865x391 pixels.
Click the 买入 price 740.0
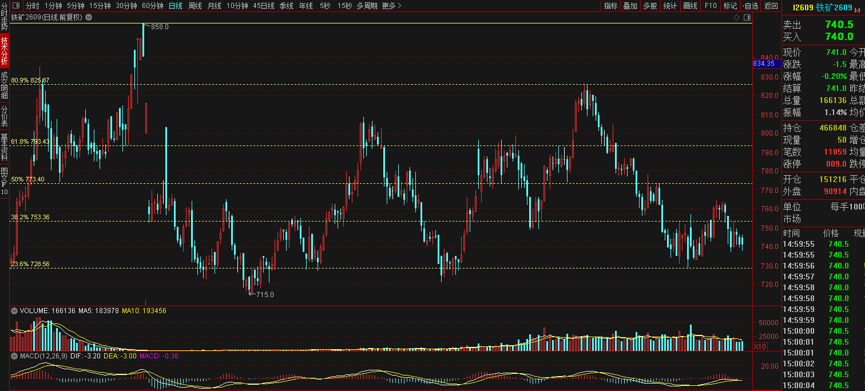coord(840,36)
